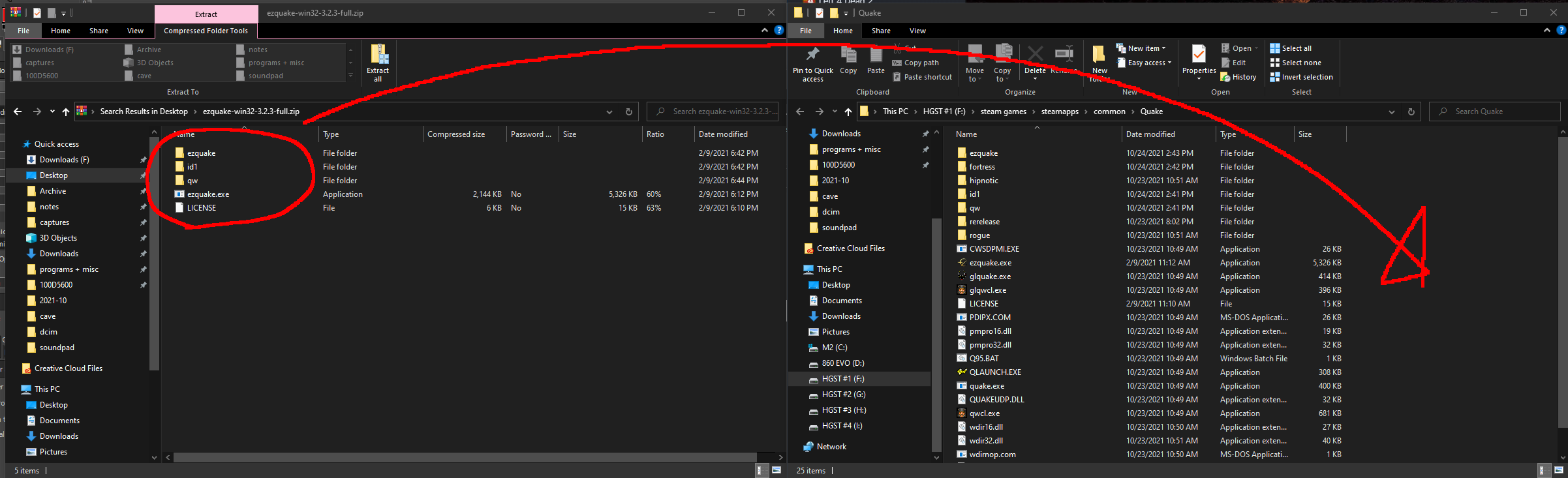Collapse the ribbon in the Quake window

point(1547,30)
